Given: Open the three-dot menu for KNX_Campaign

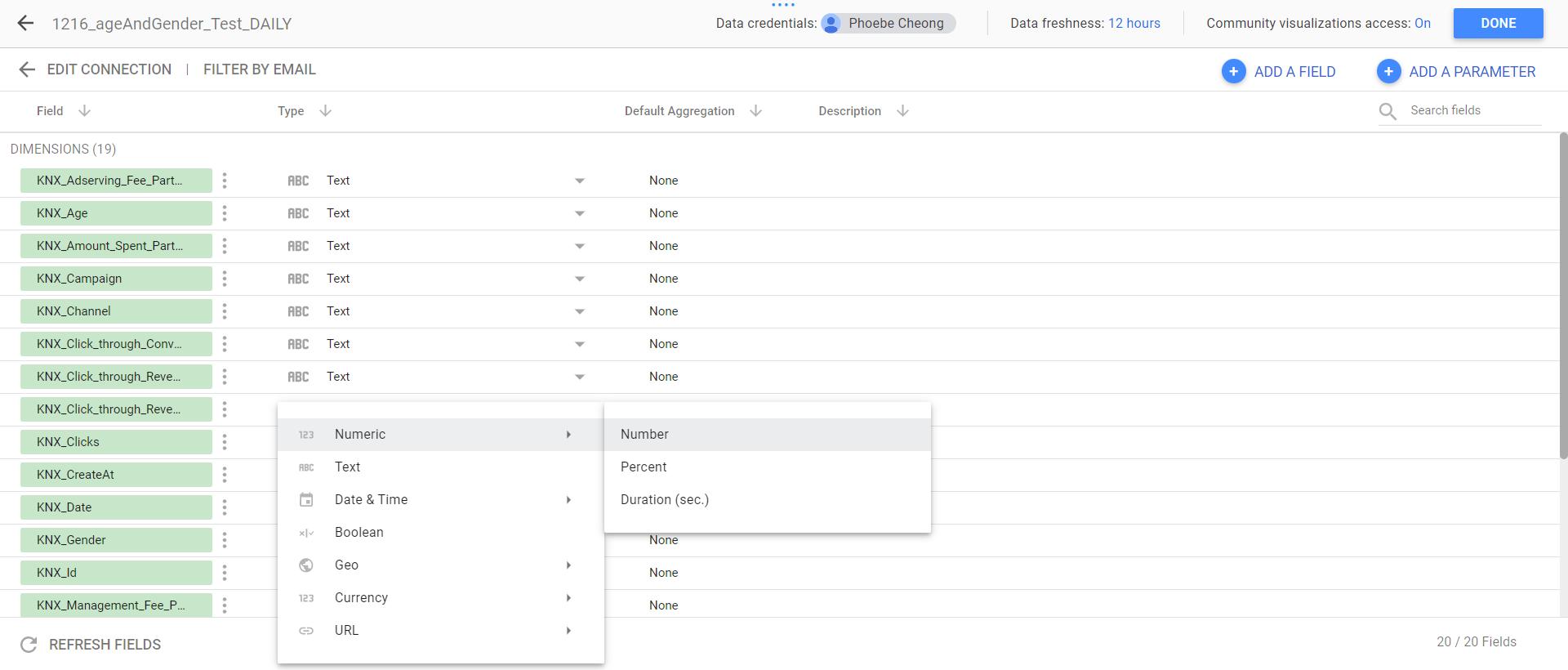Looking at the screenshot, I should [225, 279].
